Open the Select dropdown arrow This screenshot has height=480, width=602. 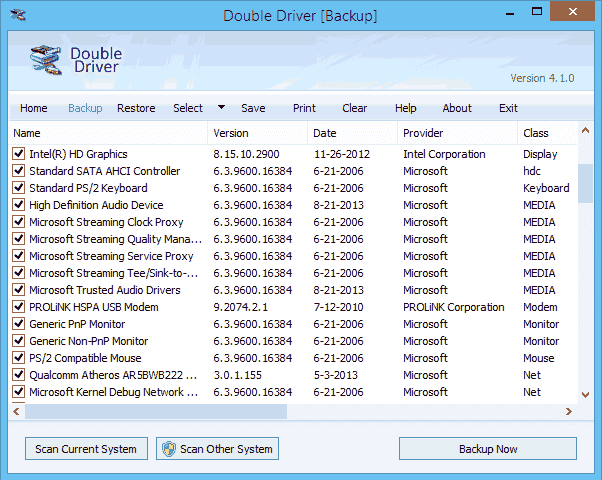pyautogui.click(x=222, y=107)
